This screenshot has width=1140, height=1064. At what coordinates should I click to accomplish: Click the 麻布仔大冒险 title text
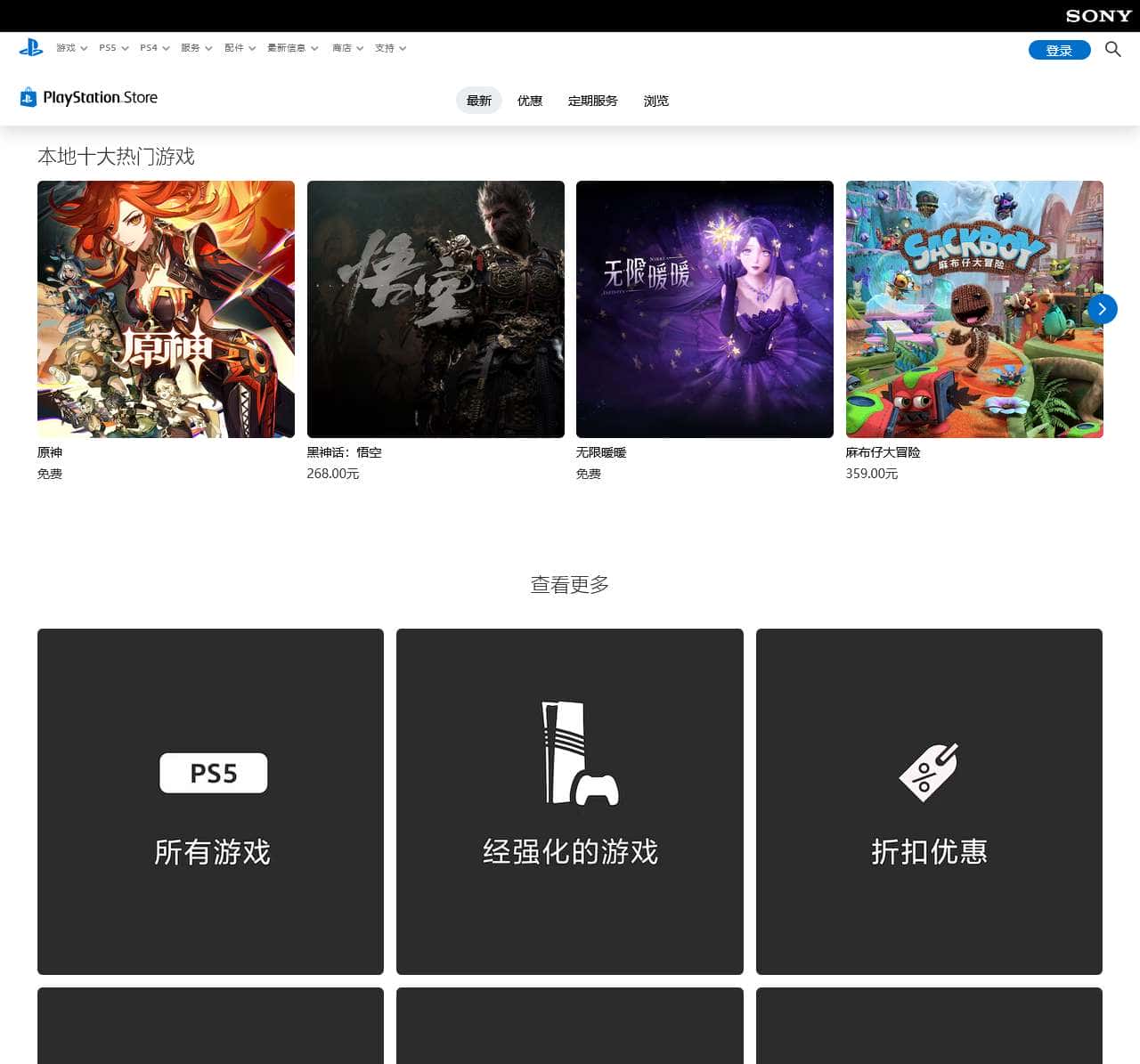click(x=883, y=452)
